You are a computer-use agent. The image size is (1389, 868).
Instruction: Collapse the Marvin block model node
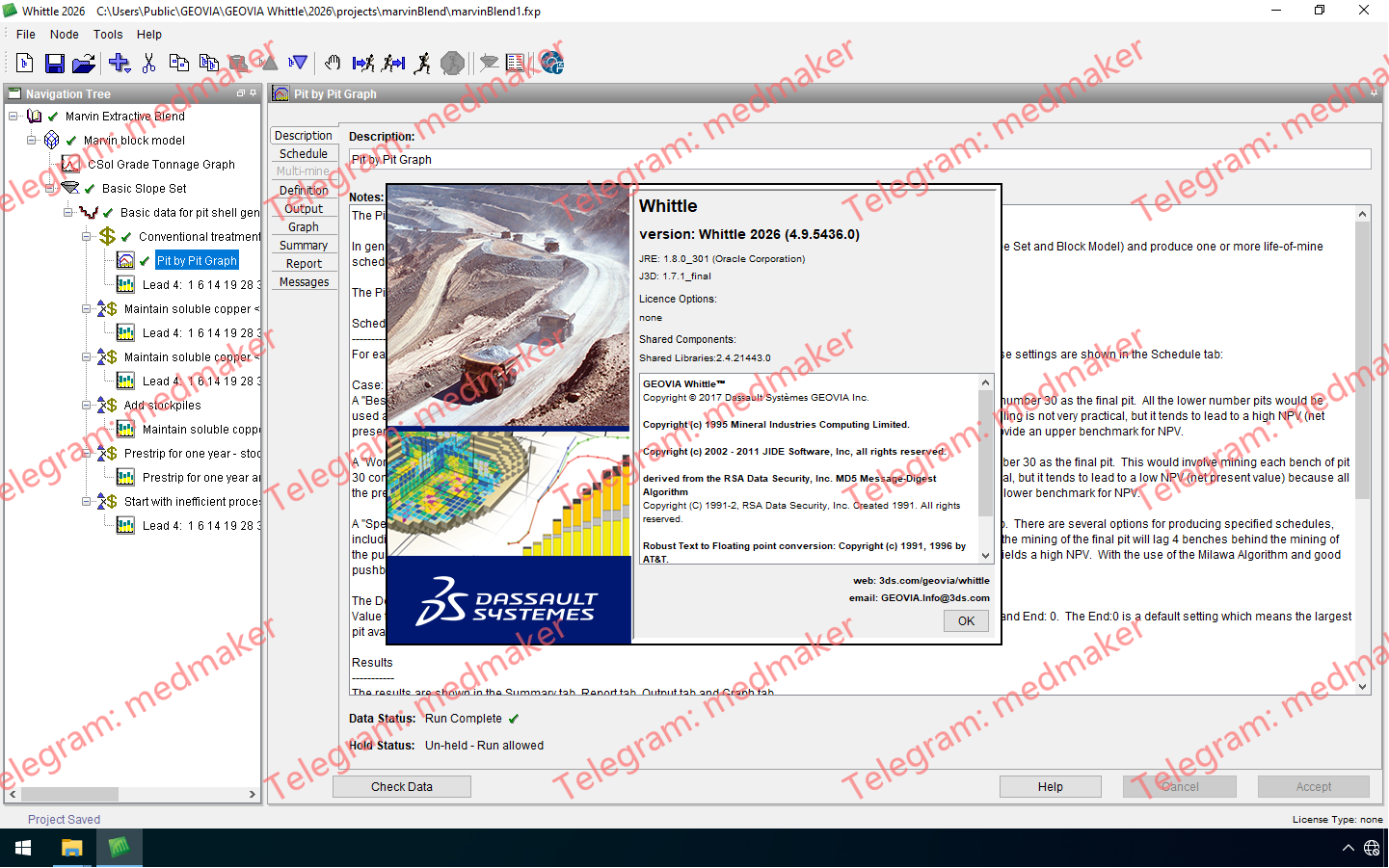(x=31, y=141)
